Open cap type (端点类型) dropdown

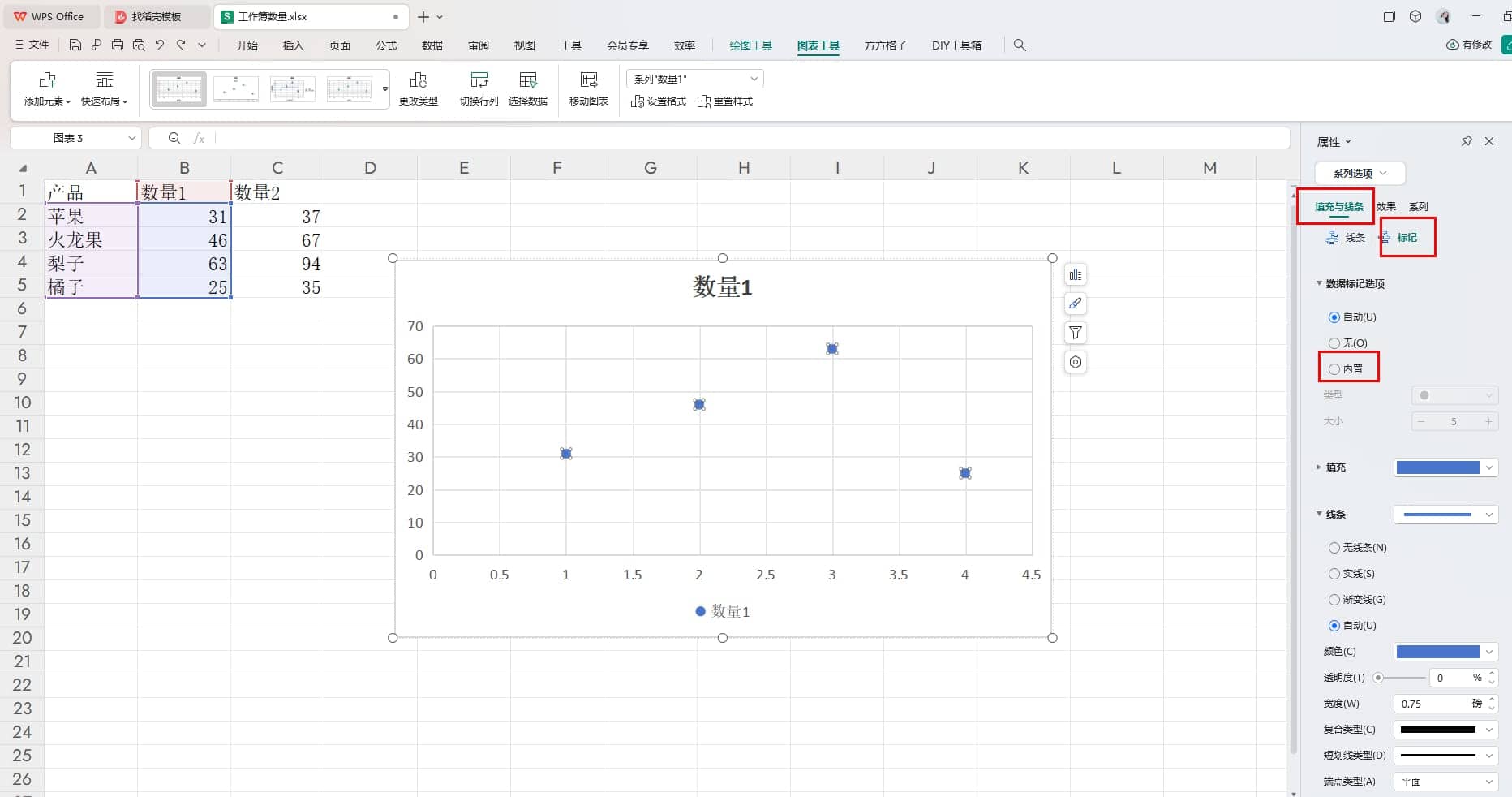click(1445, 782)
